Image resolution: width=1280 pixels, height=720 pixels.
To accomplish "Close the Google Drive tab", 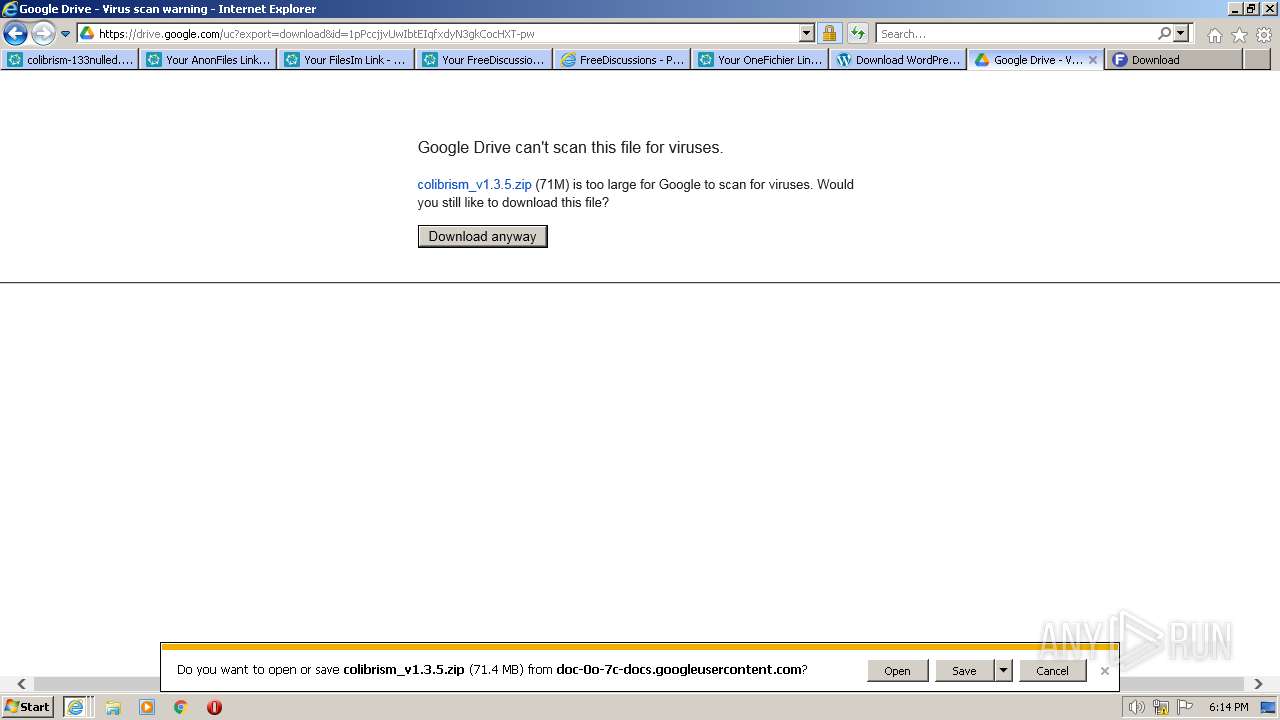I will click(x=1093, y=60).
